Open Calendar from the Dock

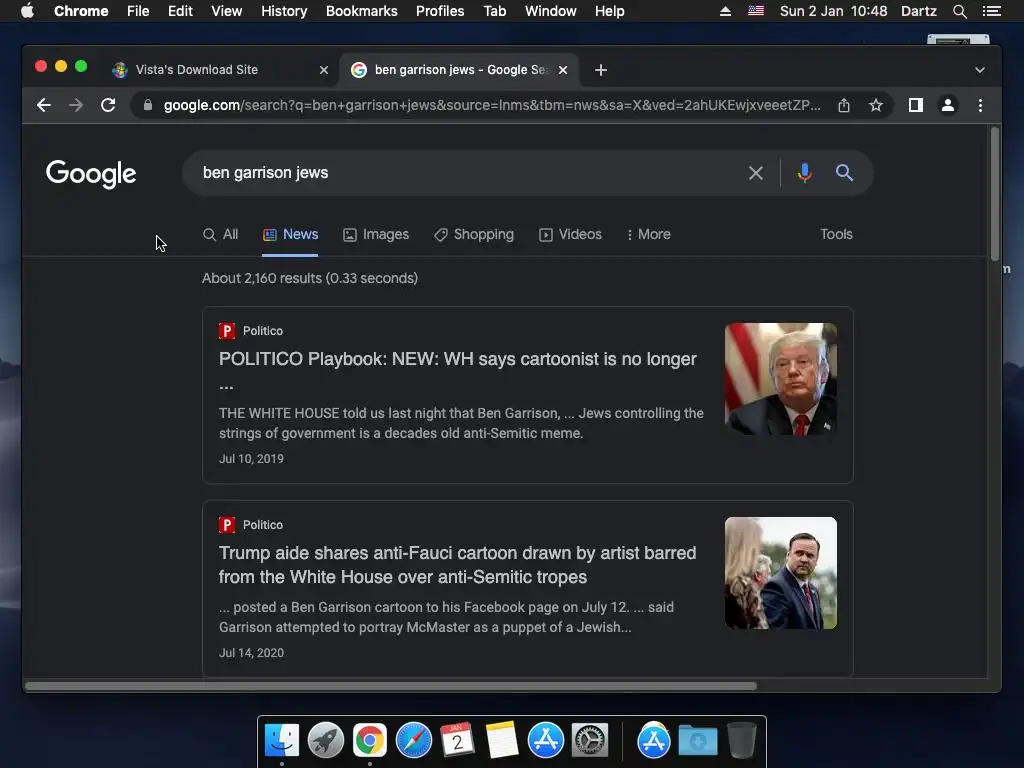coord(457,741)
